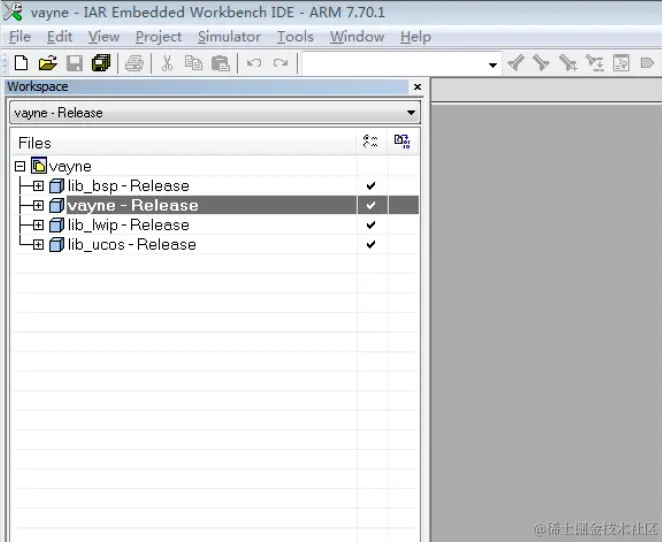Screen dimensions: 663x542
Task: Click the Go To line toolbar icon
Action: click(x=621, y=63)
